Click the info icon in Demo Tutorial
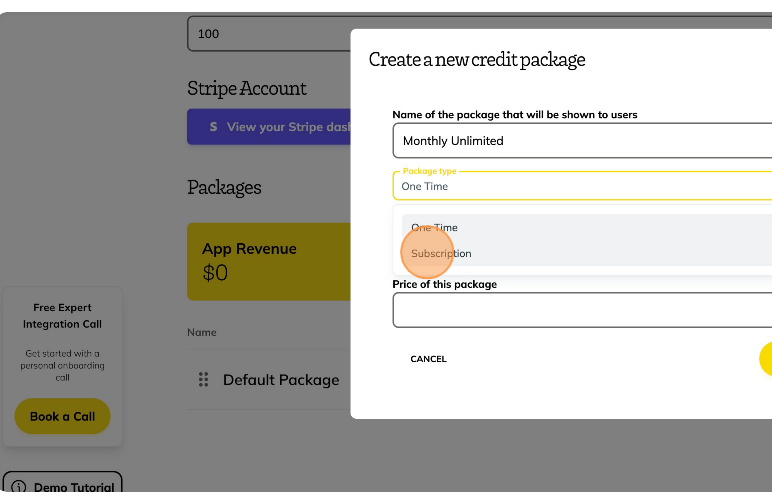The height and width of the screenshot is (503, 772). click(x=19, y=487)
